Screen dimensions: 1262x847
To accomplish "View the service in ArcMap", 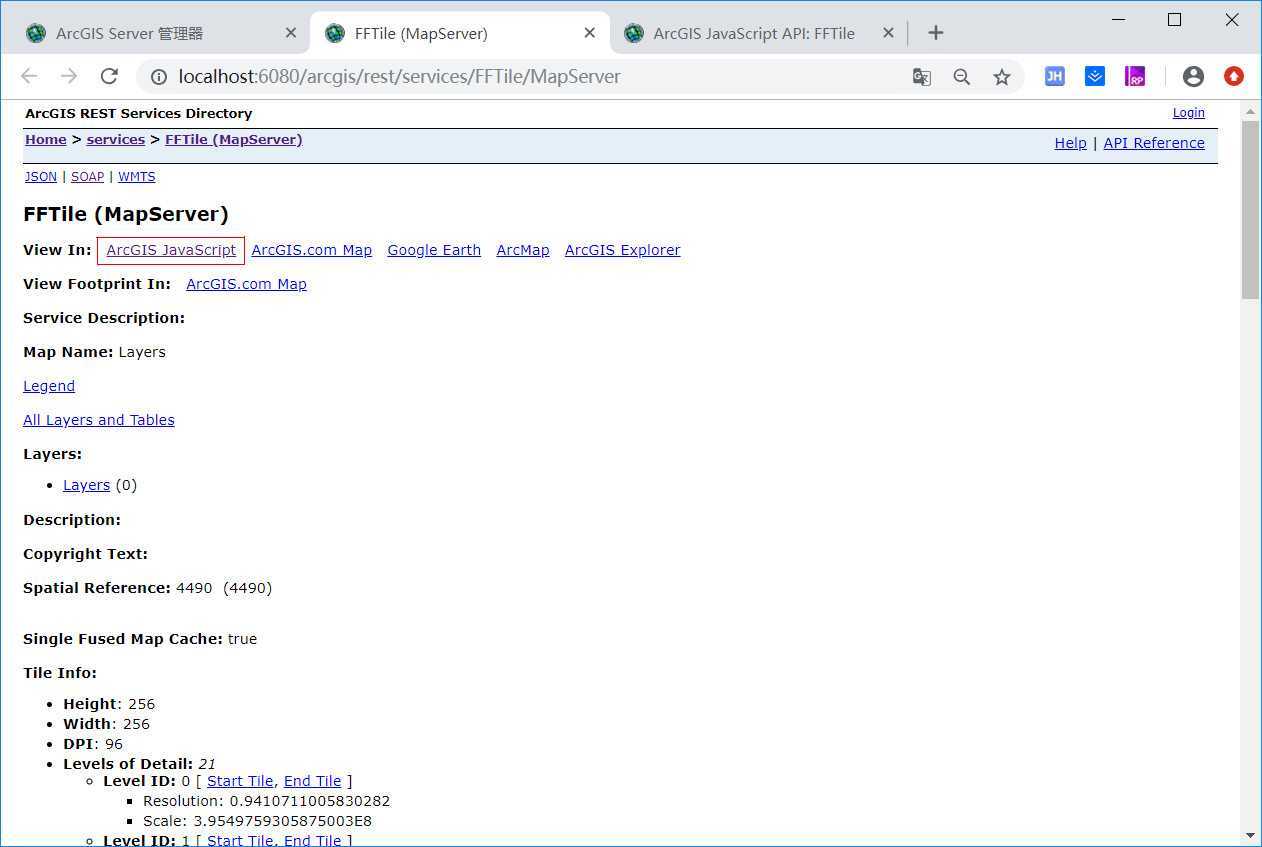I will click(523, 250).
